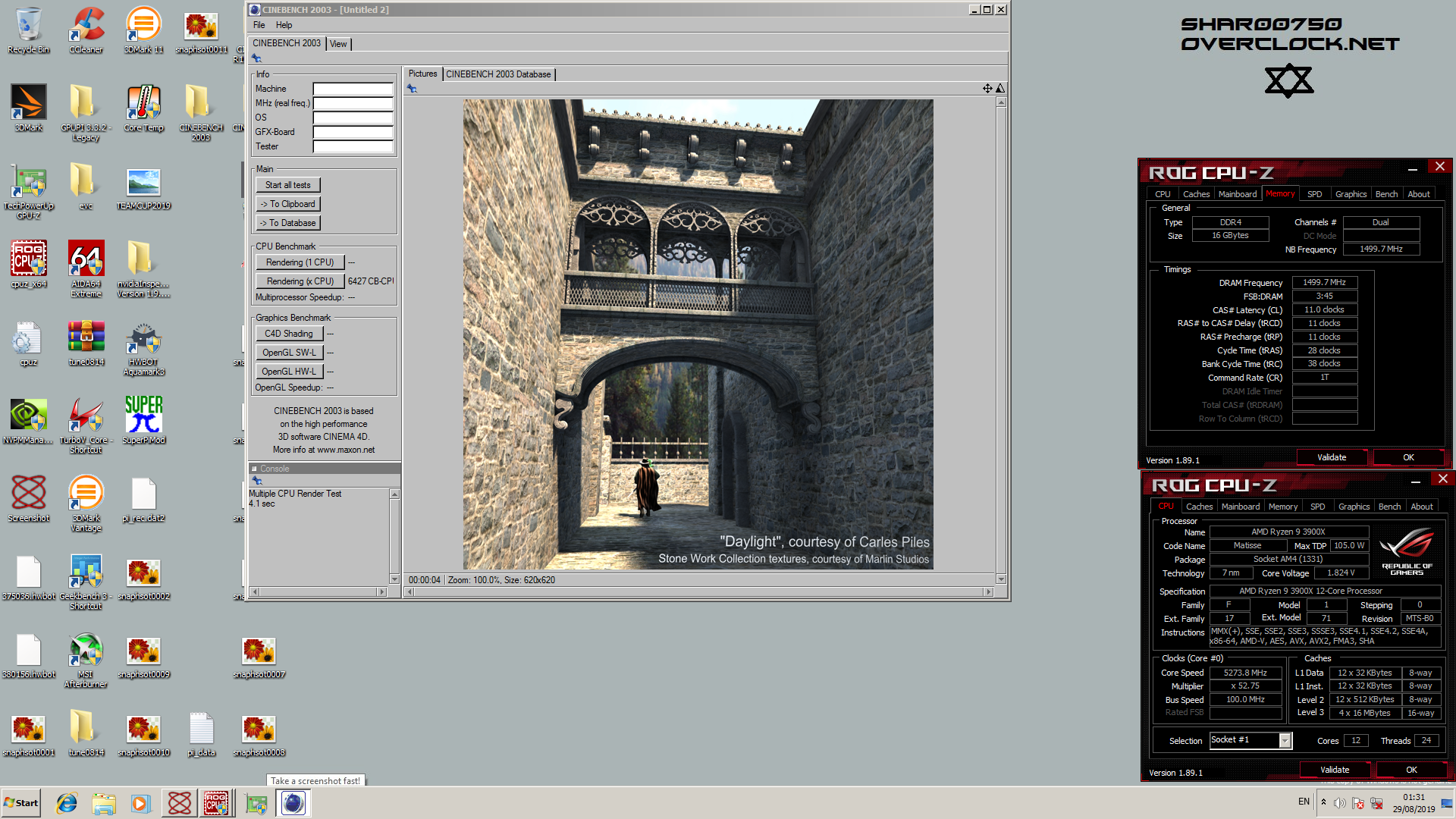Open Mainboard tab in top CPU-Z window
The image size is (1456, 819).
[1238, 194]
